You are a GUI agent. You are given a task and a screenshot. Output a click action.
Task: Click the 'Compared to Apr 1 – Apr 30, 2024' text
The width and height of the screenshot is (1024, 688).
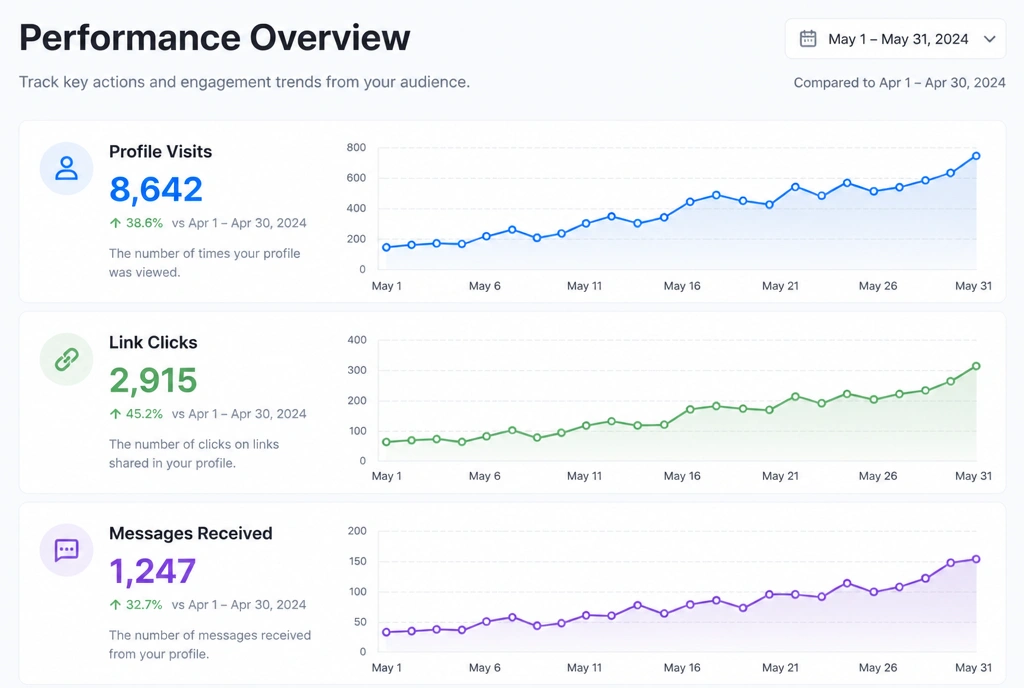pos(899,83)
